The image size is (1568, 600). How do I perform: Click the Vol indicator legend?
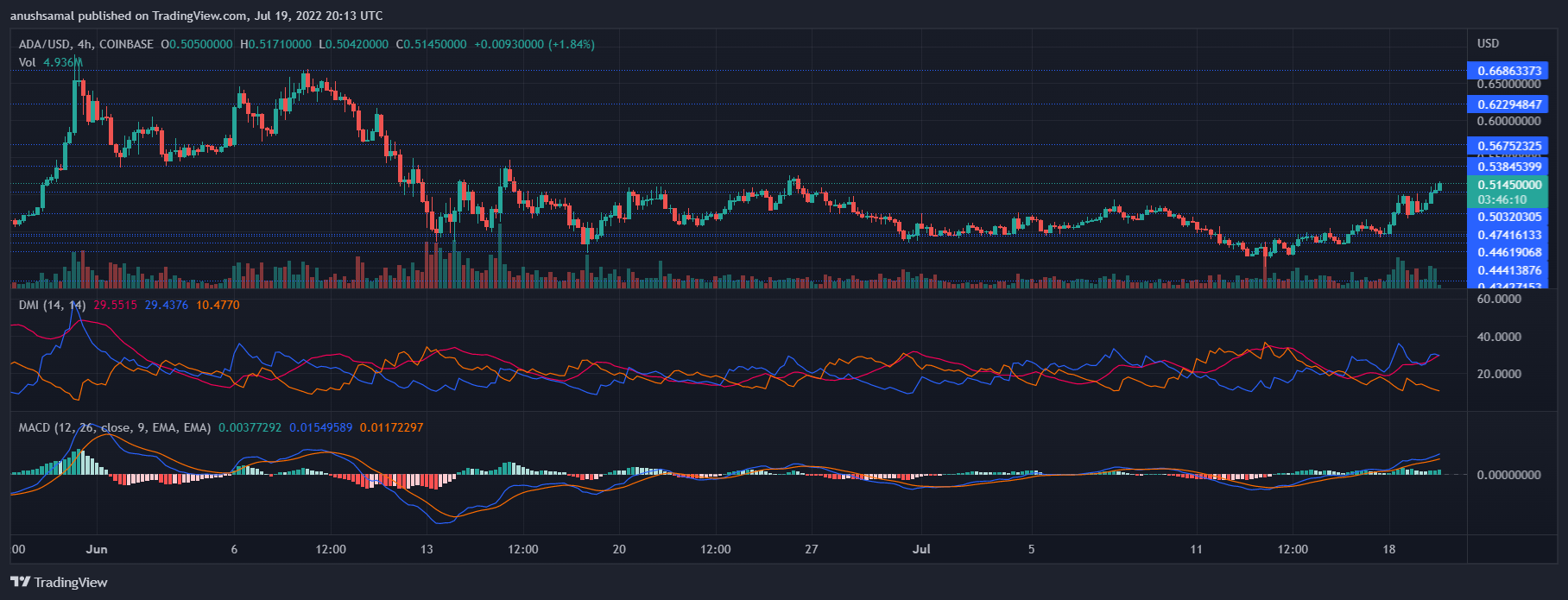point(28,62)
